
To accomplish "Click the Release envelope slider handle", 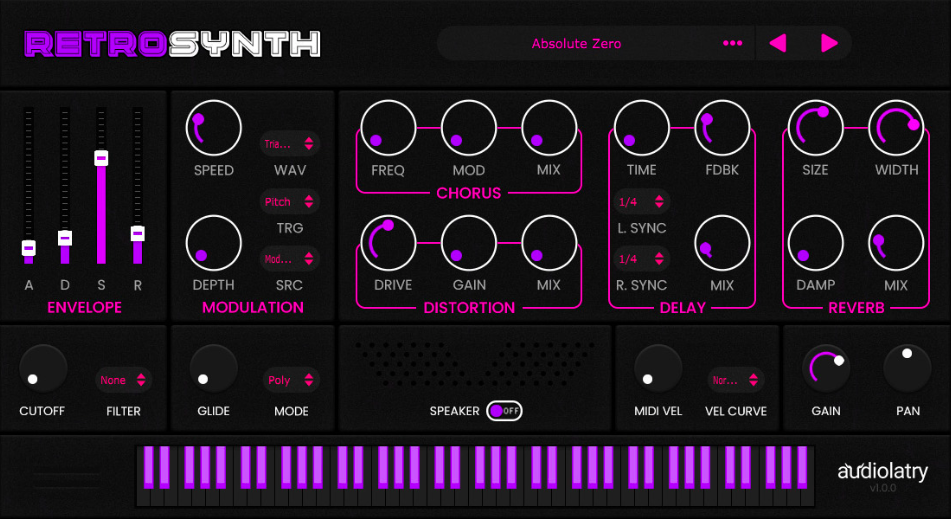I will click(138, 233).
